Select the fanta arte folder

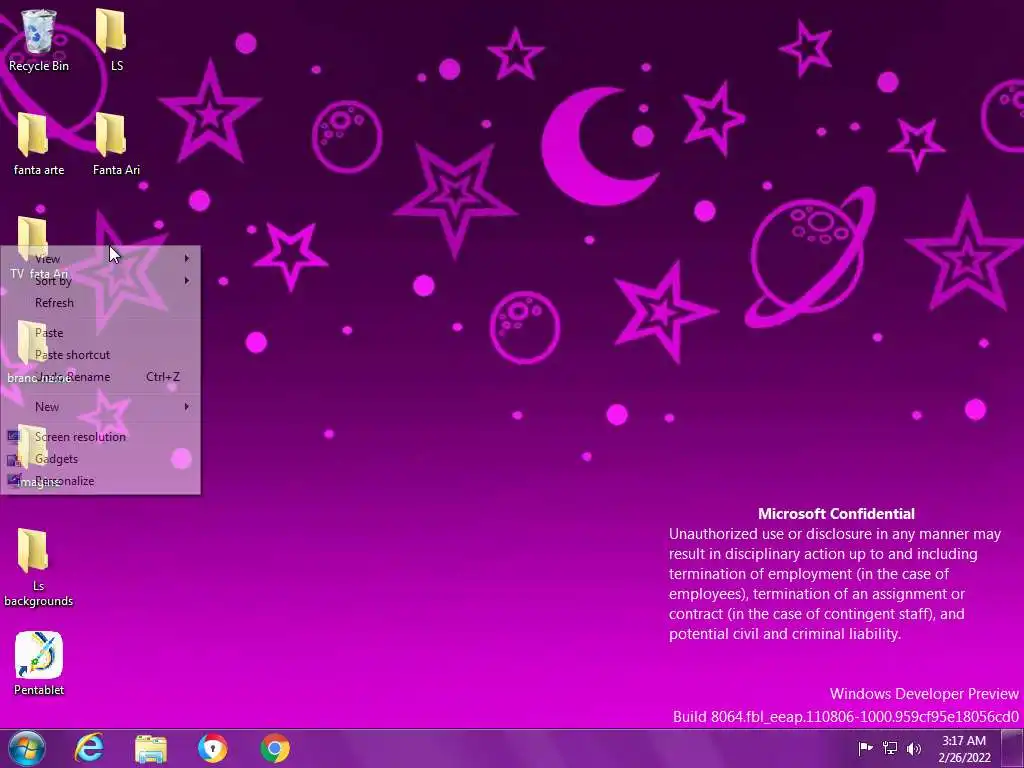coord(39,144)
